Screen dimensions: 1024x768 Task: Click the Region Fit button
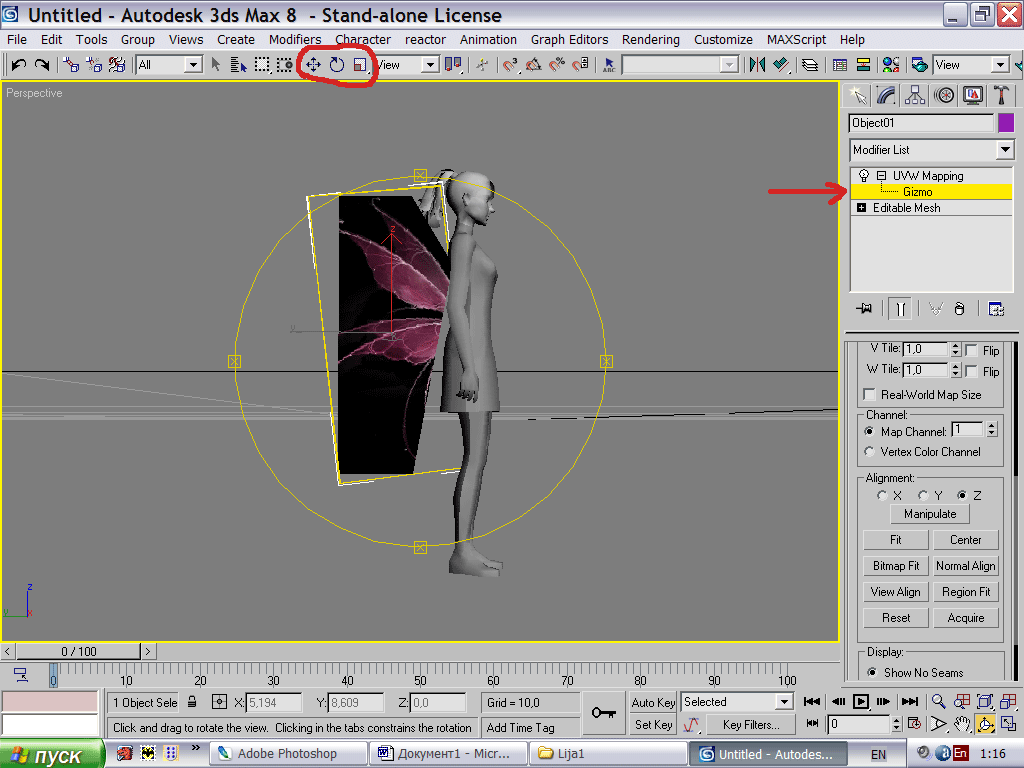click(x=966, y=592)
